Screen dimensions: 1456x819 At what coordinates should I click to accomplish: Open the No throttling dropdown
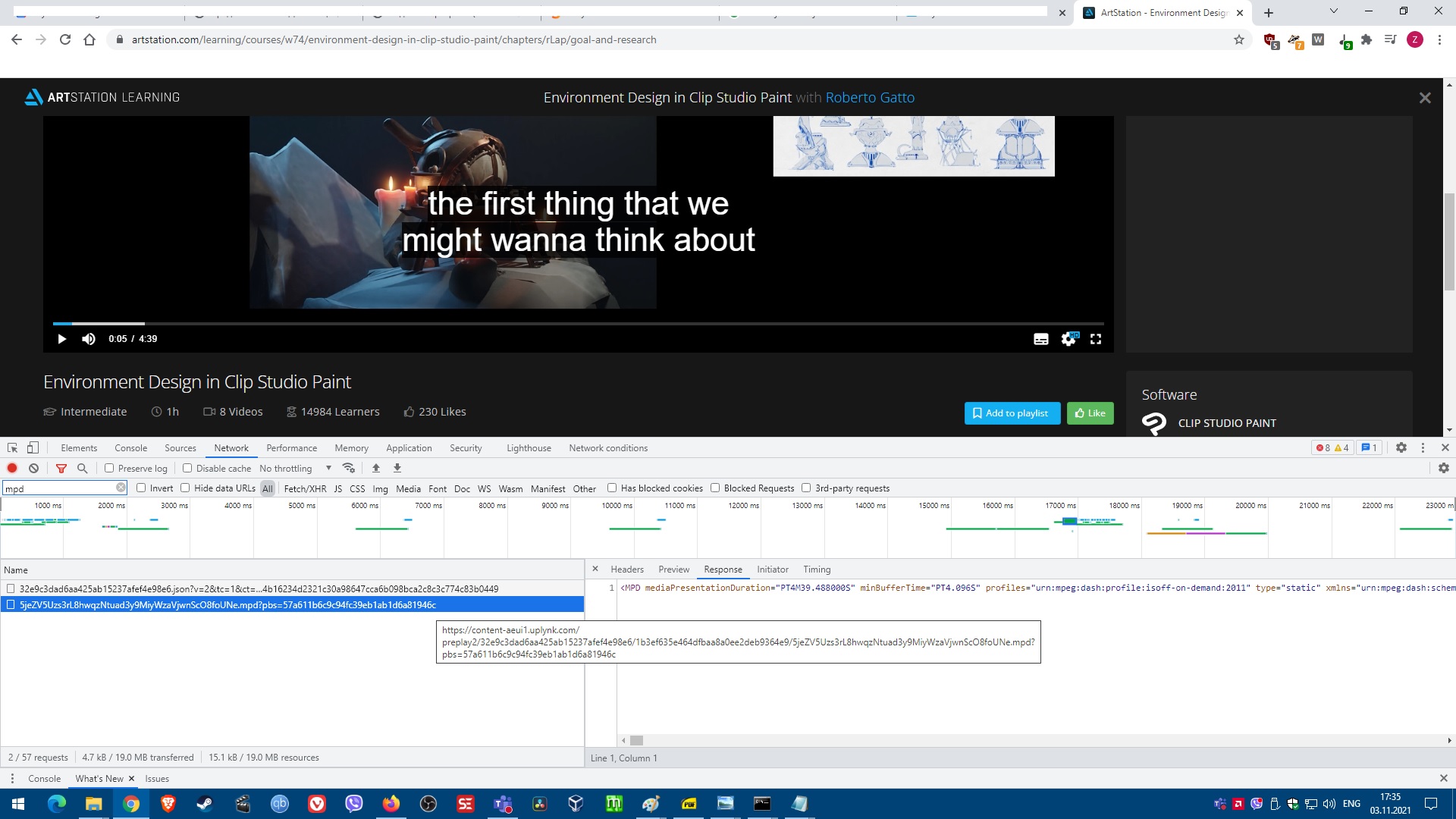click(296, 469)
